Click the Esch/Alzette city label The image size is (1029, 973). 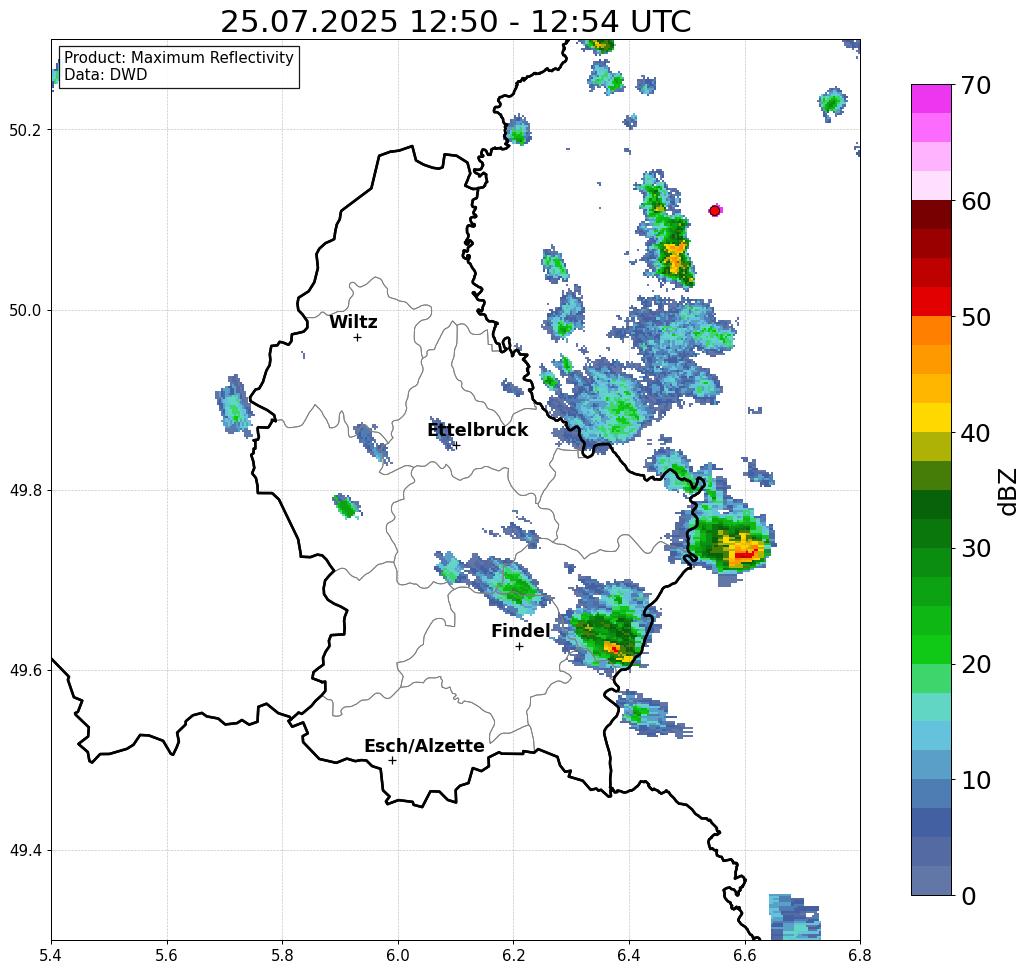point(424,746)
